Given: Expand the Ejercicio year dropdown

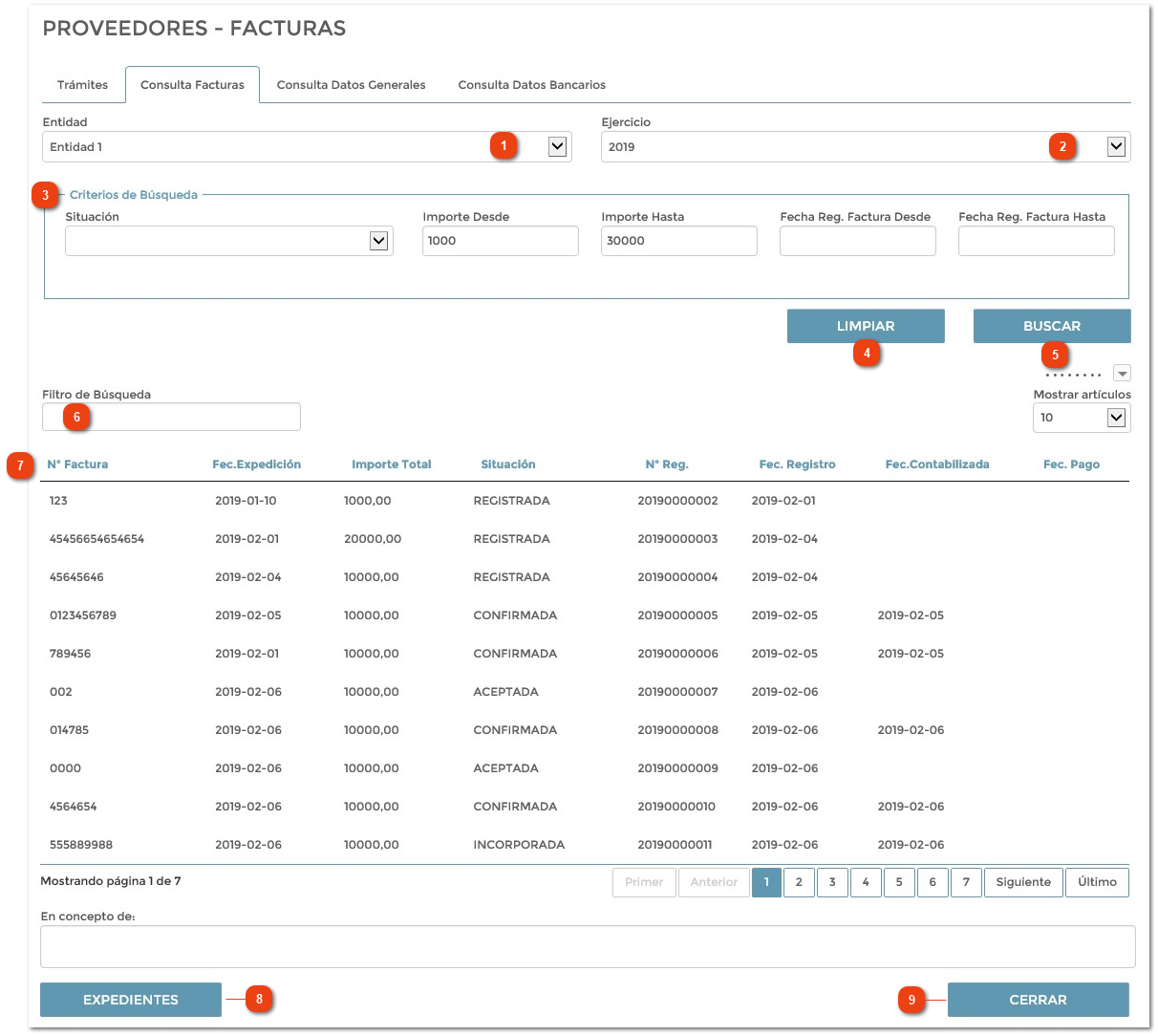Looking at the screenshot, I should 1115,147.
